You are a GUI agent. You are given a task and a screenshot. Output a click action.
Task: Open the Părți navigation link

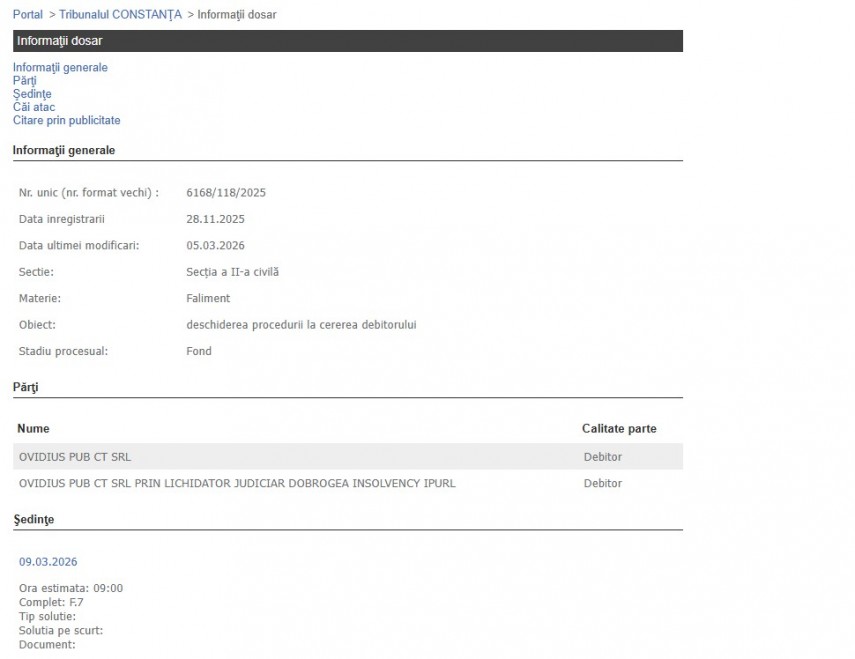point(25,81)
